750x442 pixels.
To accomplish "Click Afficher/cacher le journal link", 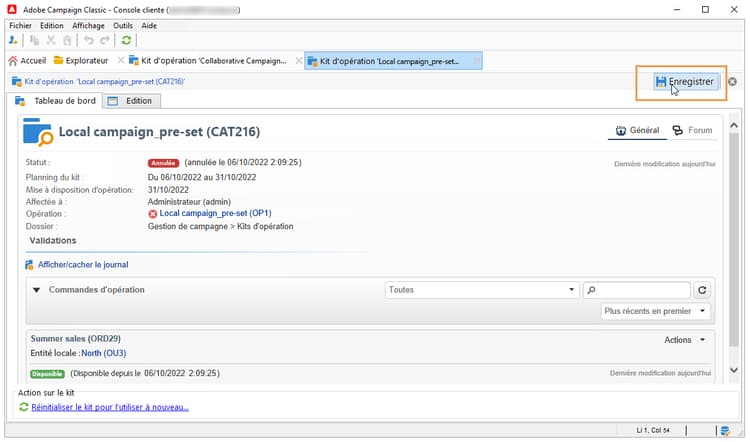I will tap(83, 265).
